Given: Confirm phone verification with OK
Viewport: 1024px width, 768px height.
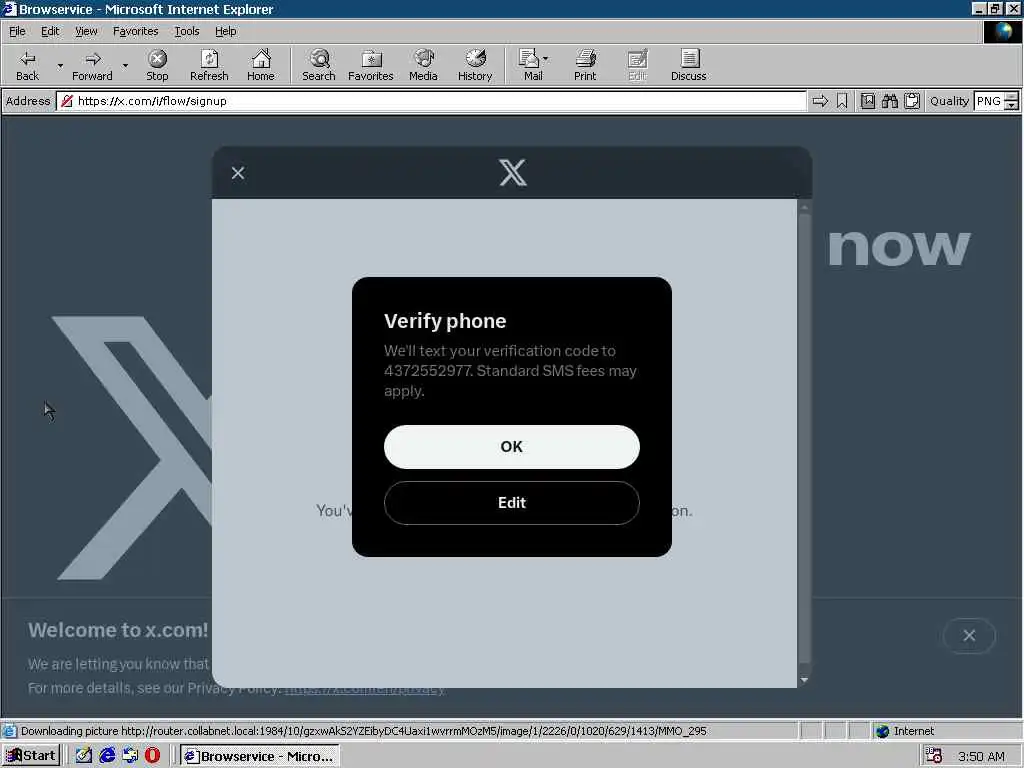Looking at the screenshot, I should pyautogui.click(x=511, y=447).
